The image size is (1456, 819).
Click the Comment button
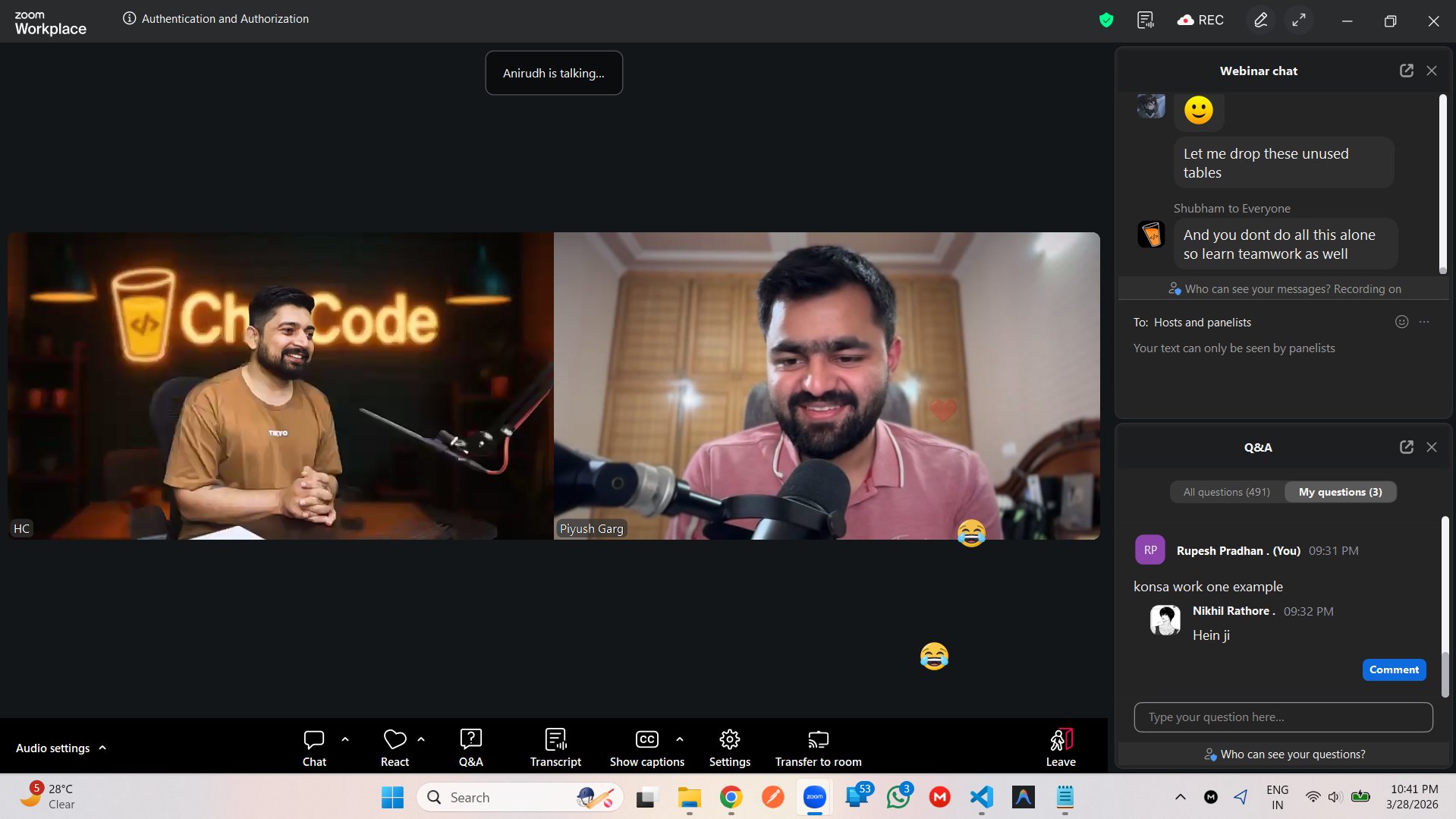1394,669
